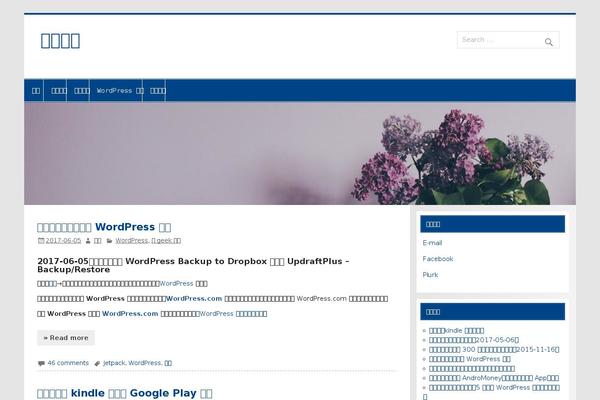Click the search magnifier icon
Viewport: 600px width, 400px height.
(x=548, y=42)
